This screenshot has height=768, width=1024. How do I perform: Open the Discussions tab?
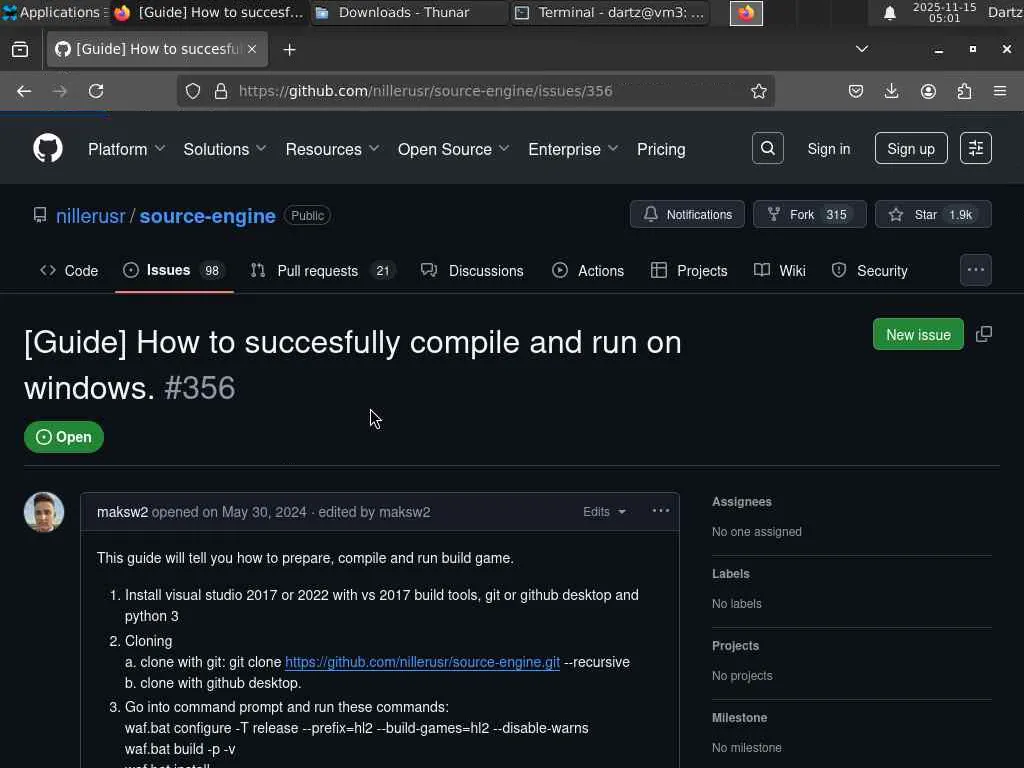point(472,270)
